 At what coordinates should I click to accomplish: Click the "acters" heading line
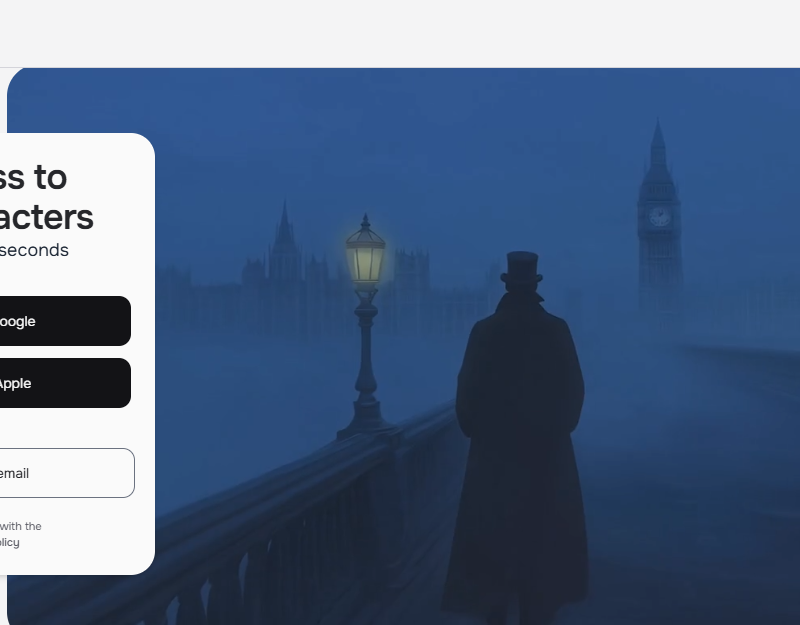(46, 217)
